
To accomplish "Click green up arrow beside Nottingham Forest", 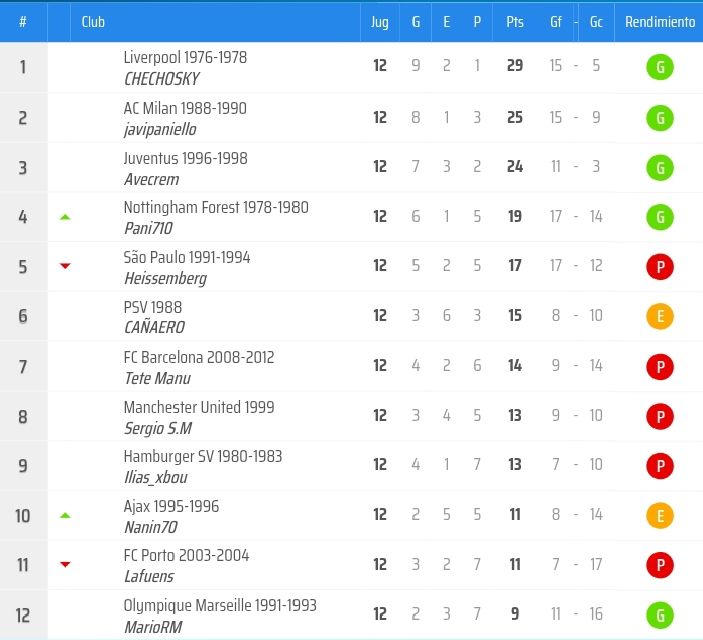I will 65,217.
